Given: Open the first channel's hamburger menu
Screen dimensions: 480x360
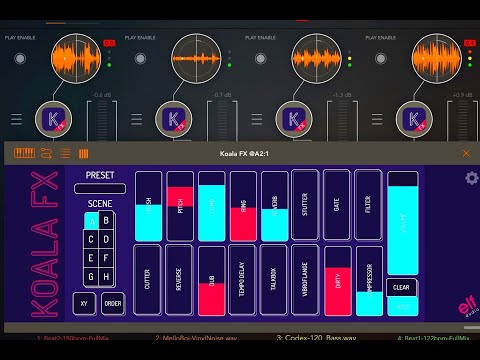Looking at the screenshot, I should point(16,119).
